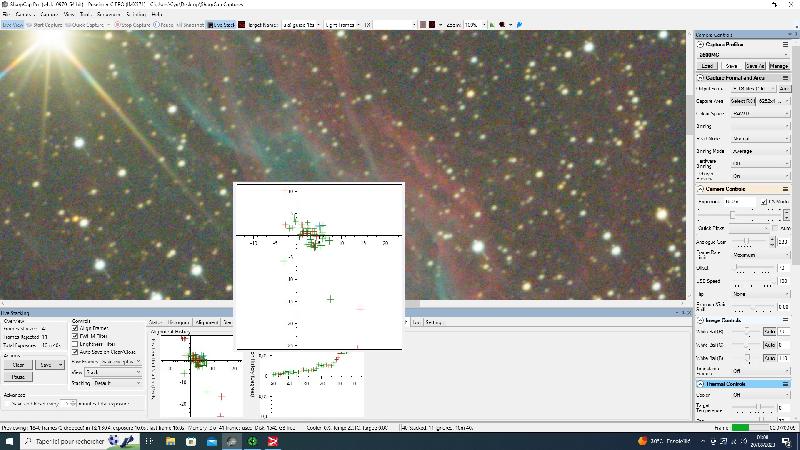Image resolution: width=800 pixels, height=450 pixels.
Task: Collapse the Thermal Controls section chevron
Action: (701, 384)
